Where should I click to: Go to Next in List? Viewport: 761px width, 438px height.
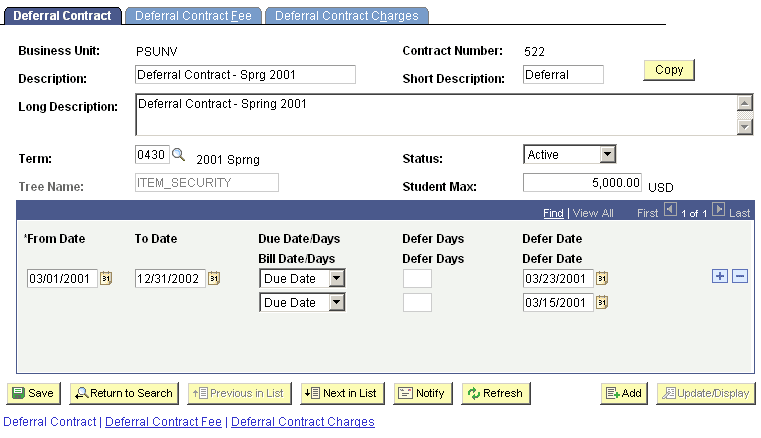342,393
